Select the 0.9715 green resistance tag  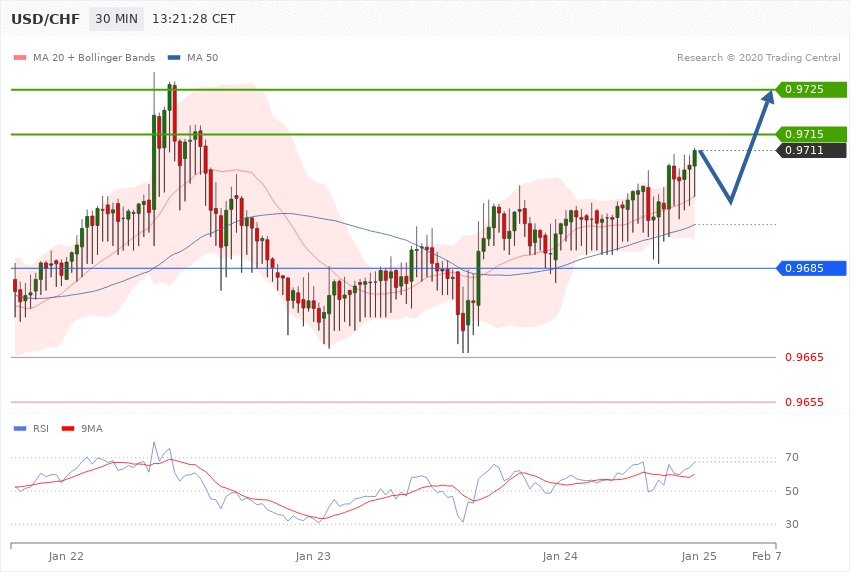coord(811,134)
